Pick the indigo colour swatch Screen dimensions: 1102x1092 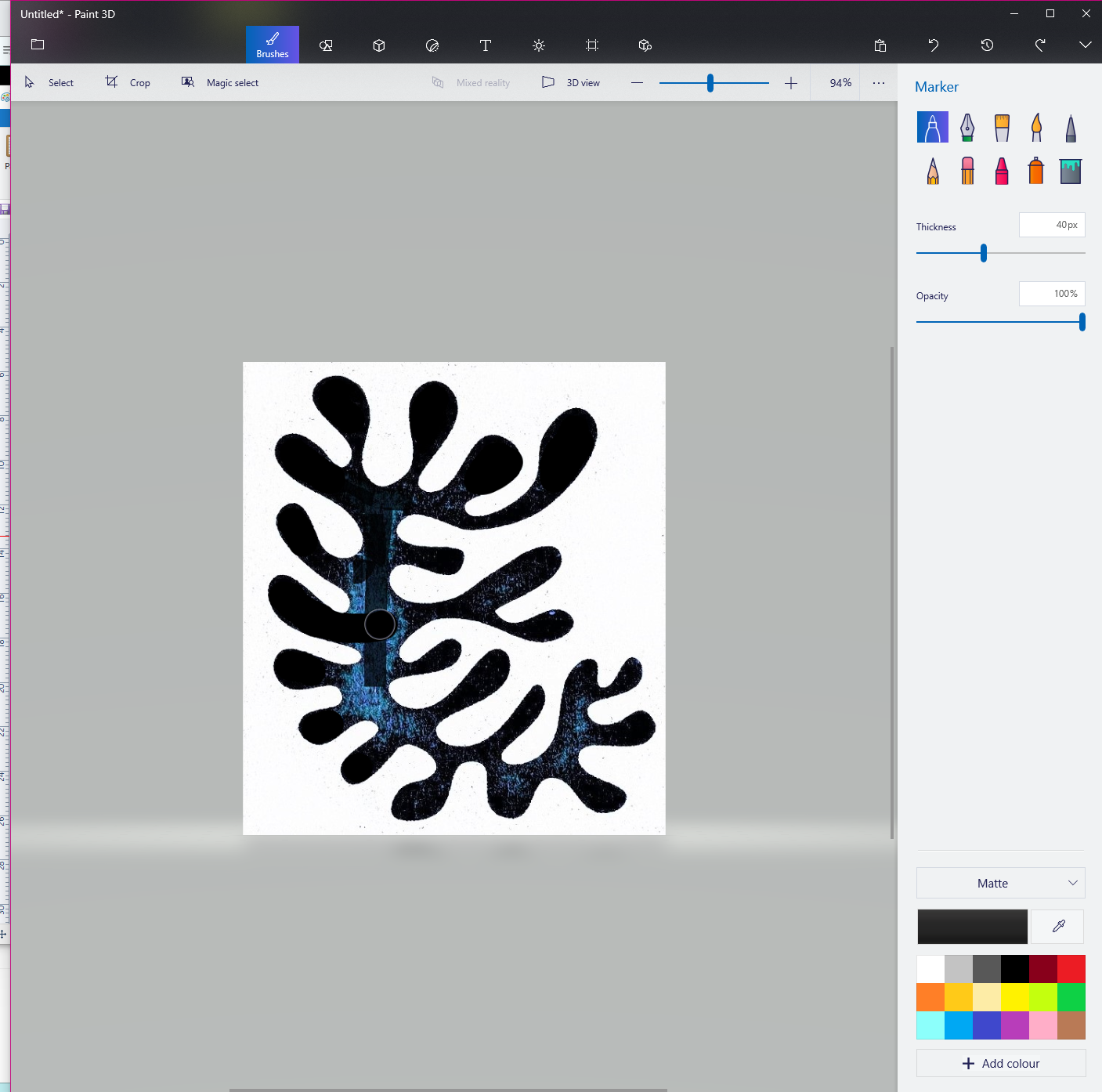[987, 1025]
